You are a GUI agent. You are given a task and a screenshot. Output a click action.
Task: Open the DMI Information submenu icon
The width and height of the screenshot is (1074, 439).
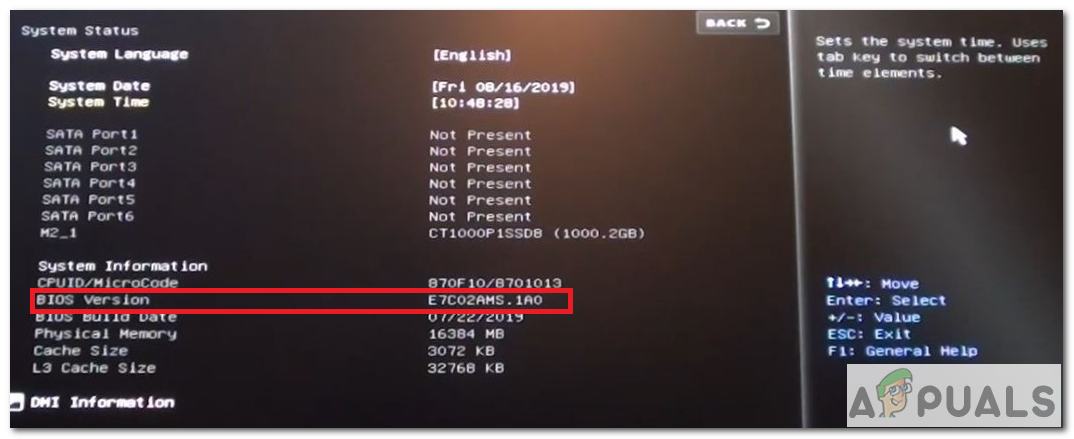16,402
